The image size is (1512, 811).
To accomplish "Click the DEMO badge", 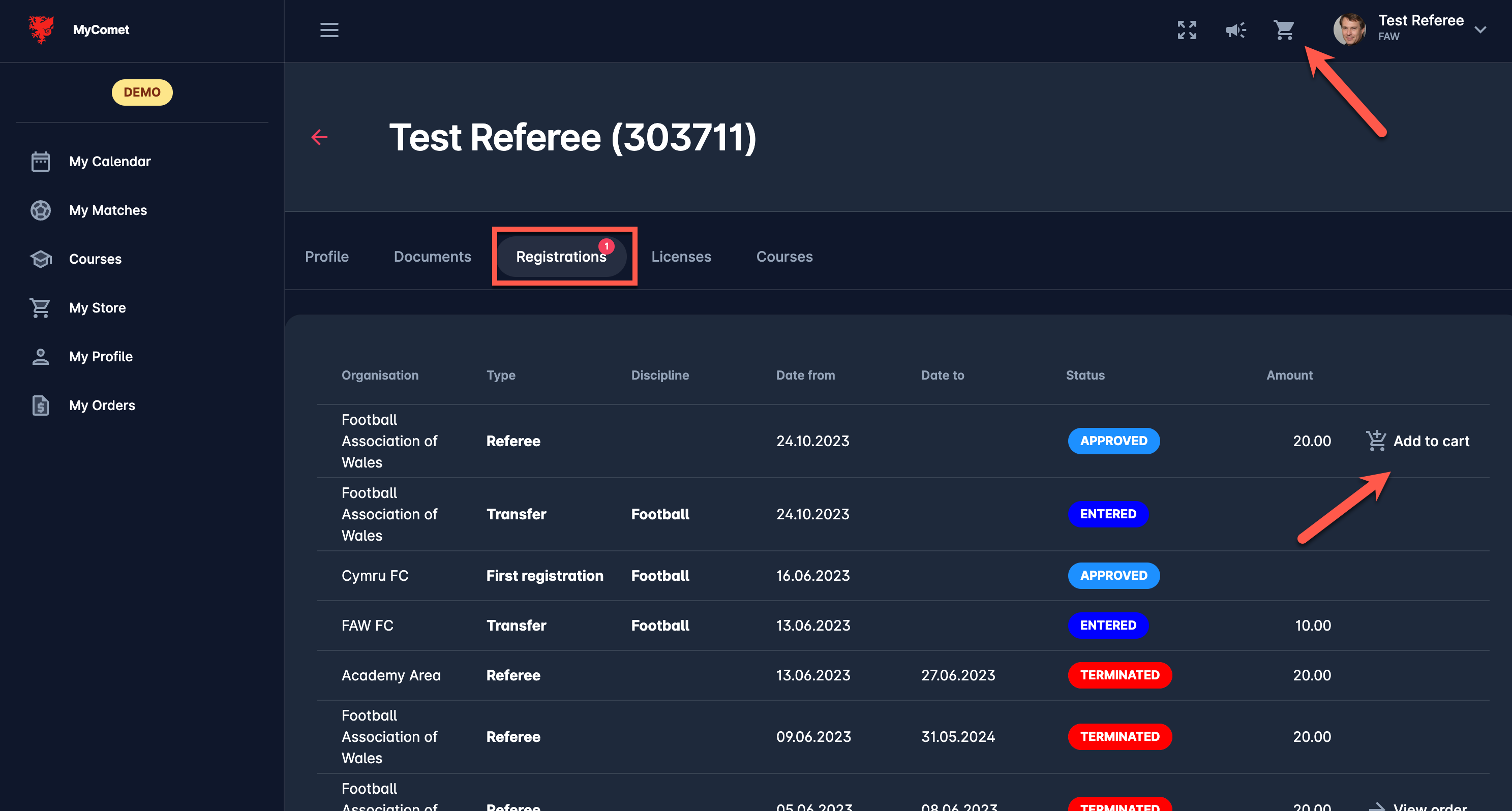I will pyautogui.click(x=142, y=92).
